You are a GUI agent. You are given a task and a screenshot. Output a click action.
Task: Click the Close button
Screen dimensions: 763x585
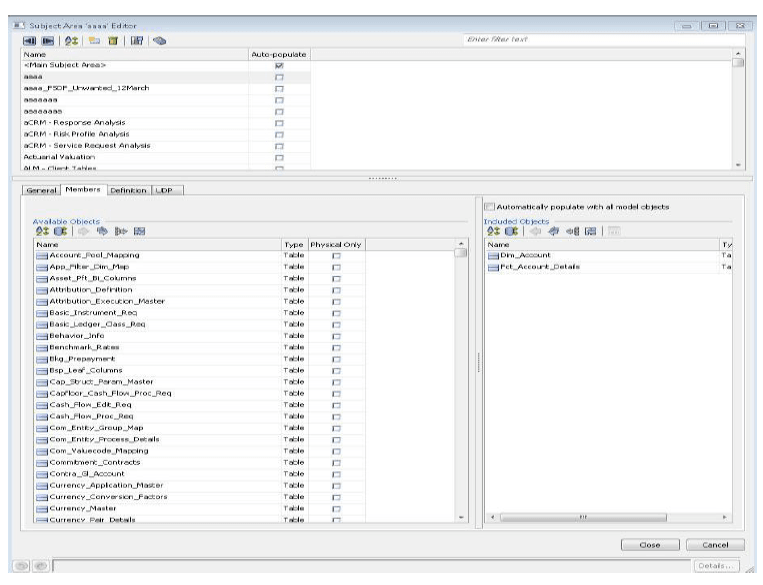(650, 545)
